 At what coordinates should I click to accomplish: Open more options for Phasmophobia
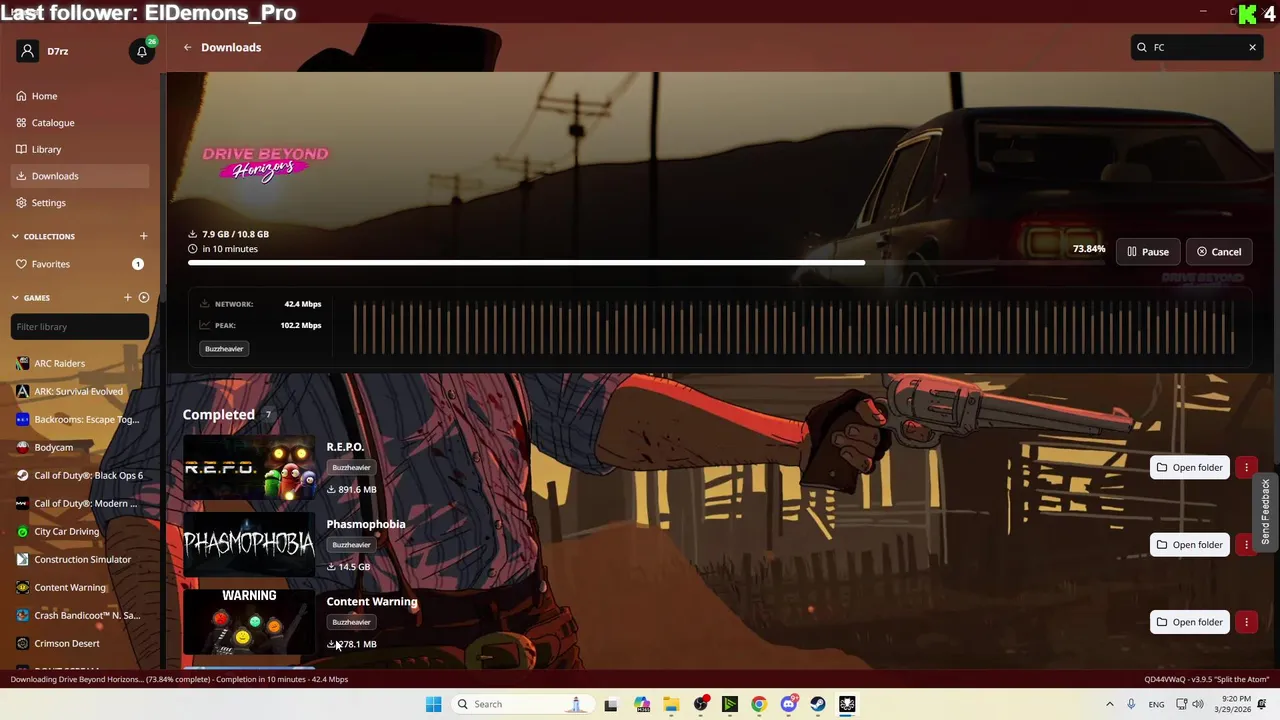[x=1246, y=545]
